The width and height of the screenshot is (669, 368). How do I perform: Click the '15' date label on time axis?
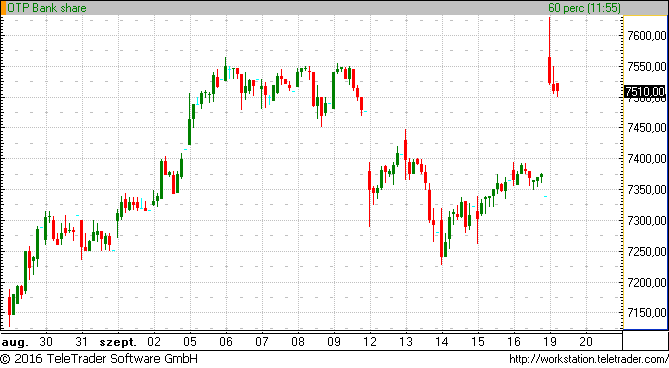pyautogui.click(x=478, y=342)
